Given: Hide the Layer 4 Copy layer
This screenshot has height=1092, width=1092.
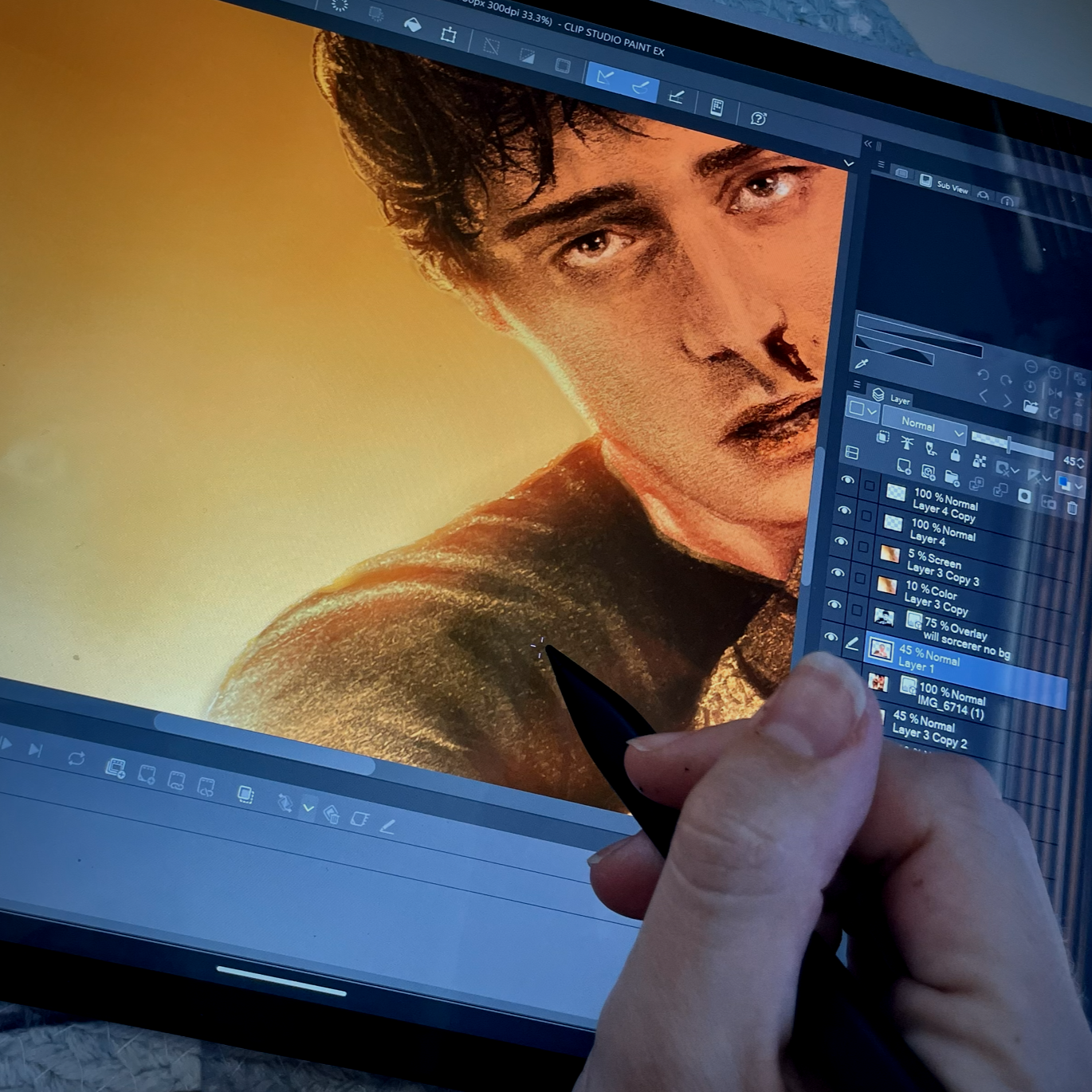Looking at the screenshot, I should point(847,480).
